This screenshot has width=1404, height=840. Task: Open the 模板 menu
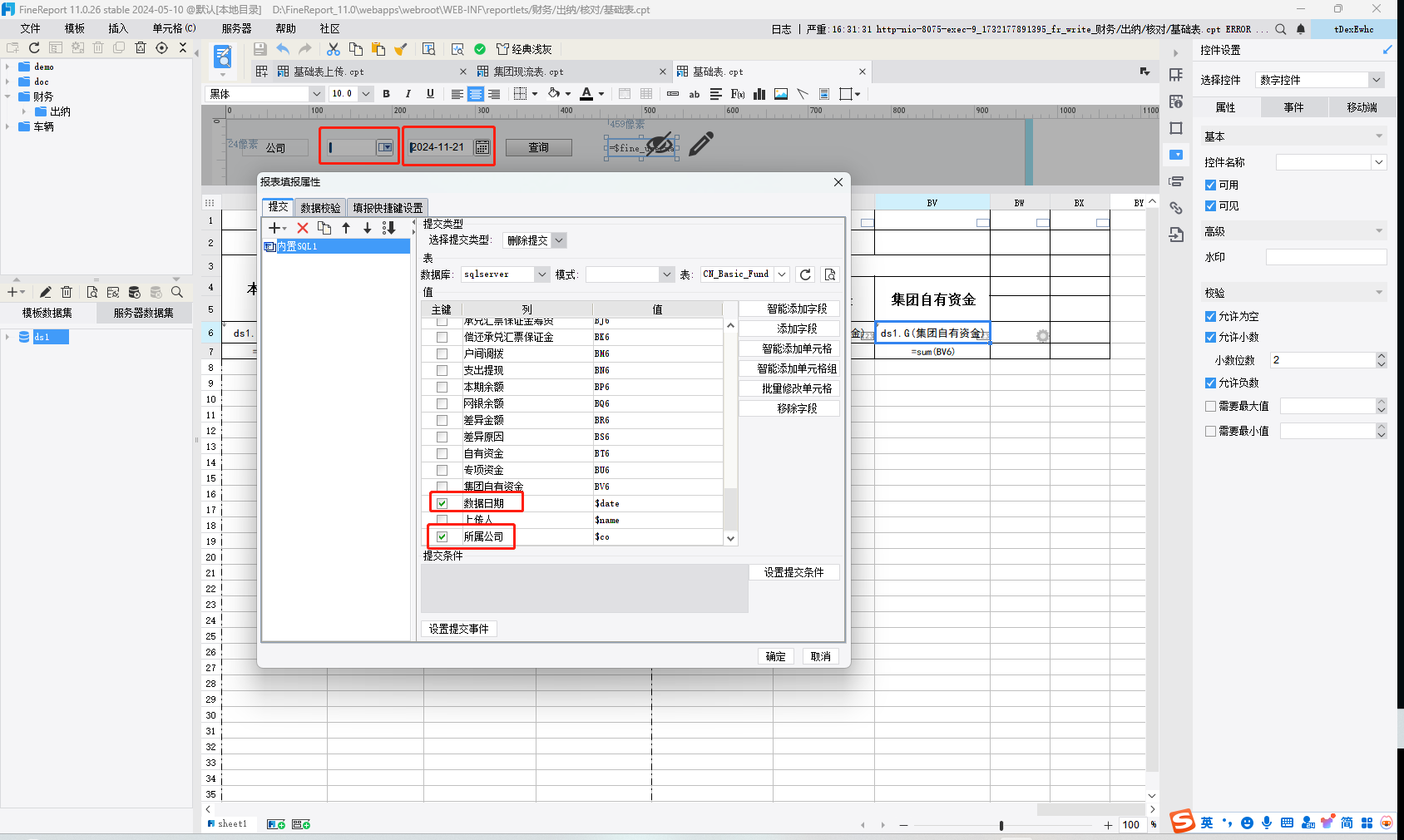click(75, 28)
